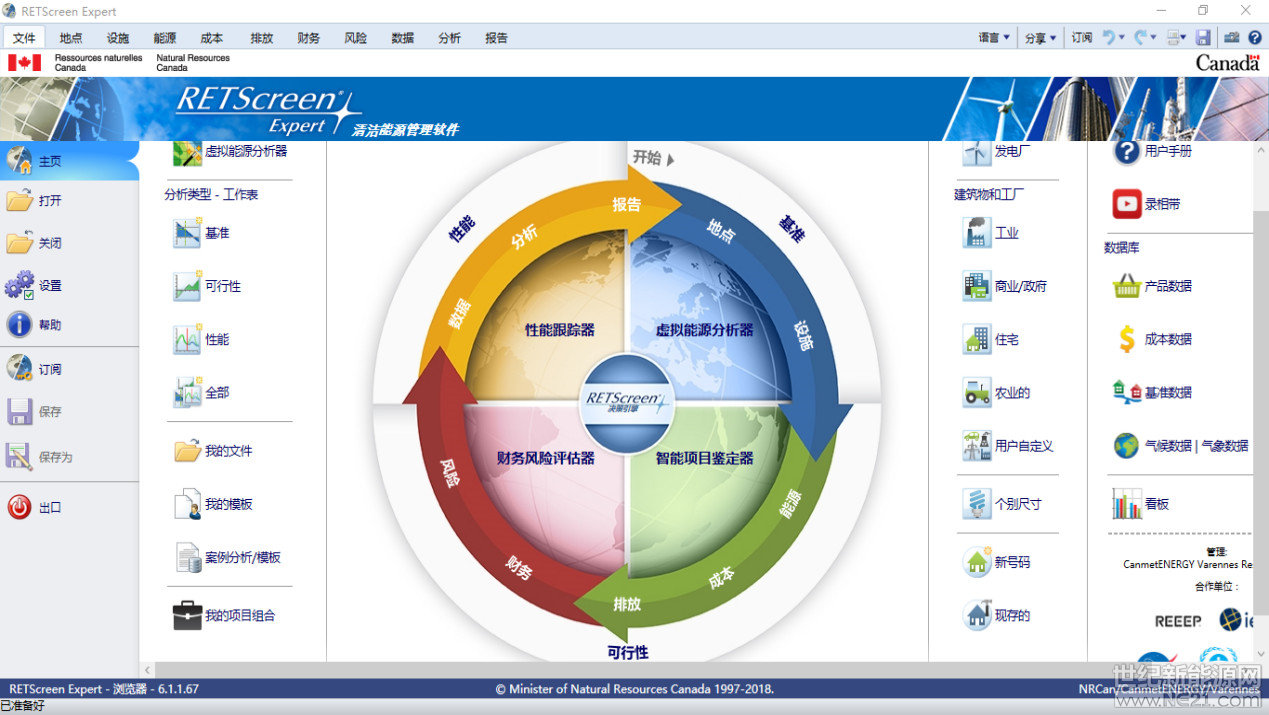Open 我的文件 folder
This screenshot has width=1269, height=715.
pos(213,451)
